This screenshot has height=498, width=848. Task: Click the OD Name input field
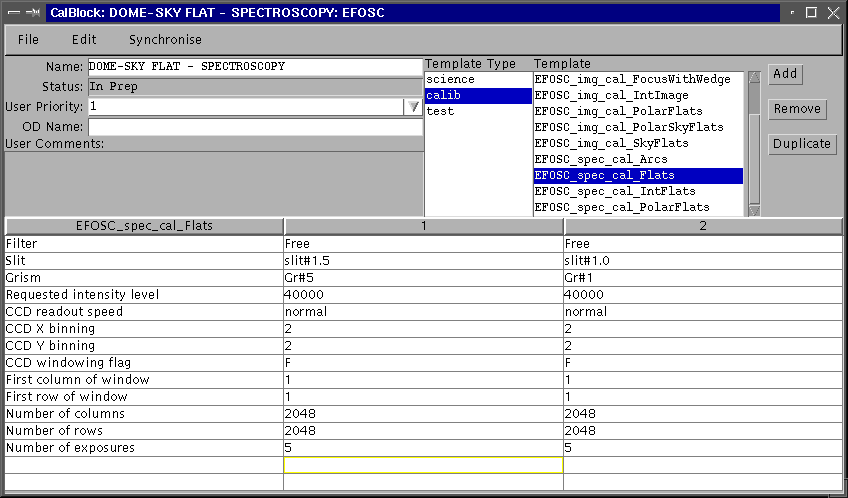pos(255,127)
